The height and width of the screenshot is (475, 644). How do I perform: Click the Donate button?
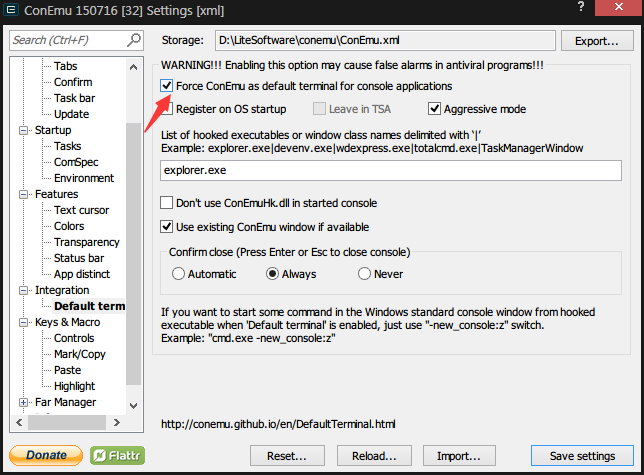(x=46, y=455)
